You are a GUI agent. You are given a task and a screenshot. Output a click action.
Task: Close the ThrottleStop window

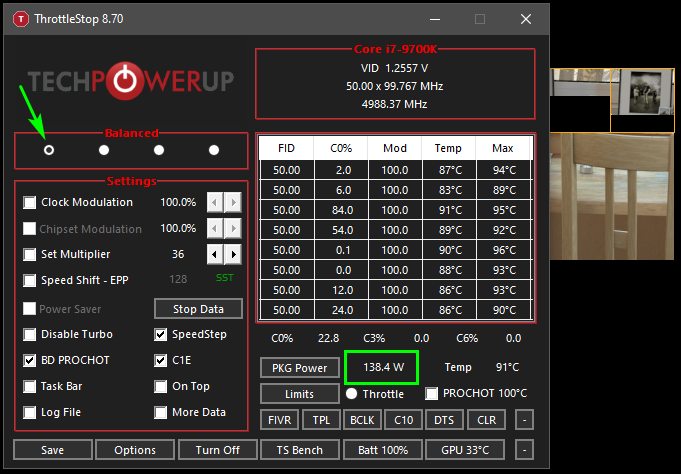coord(526,19)
